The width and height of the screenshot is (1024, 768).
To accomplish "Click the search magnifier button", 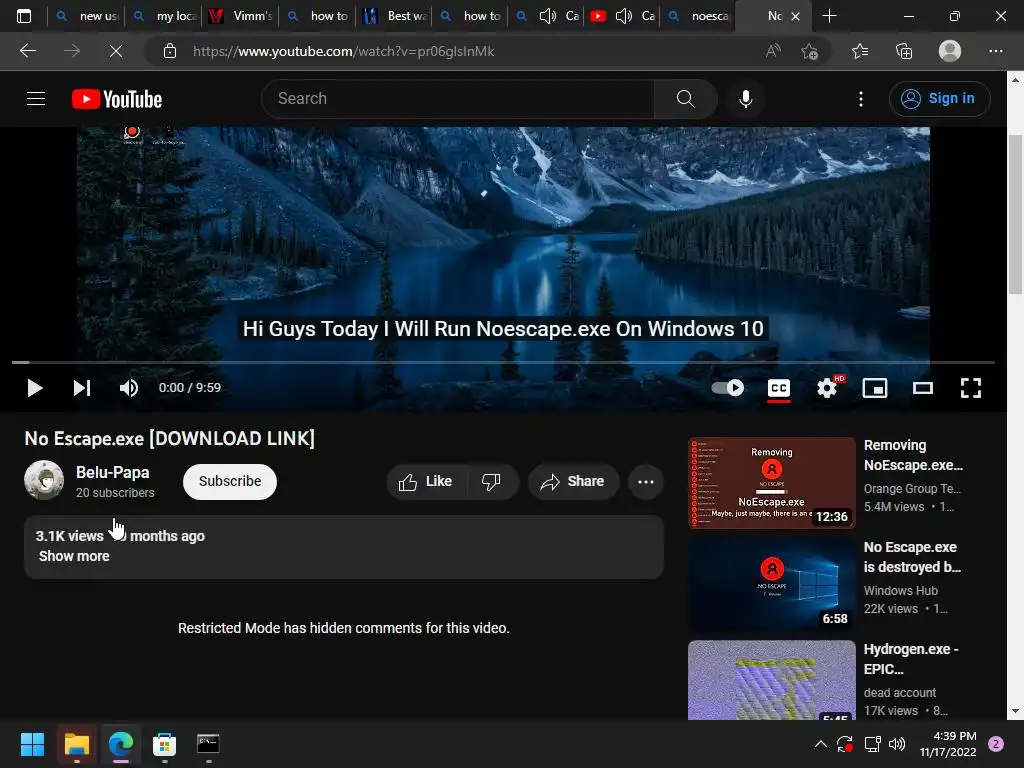I will [x=685, y=99].
